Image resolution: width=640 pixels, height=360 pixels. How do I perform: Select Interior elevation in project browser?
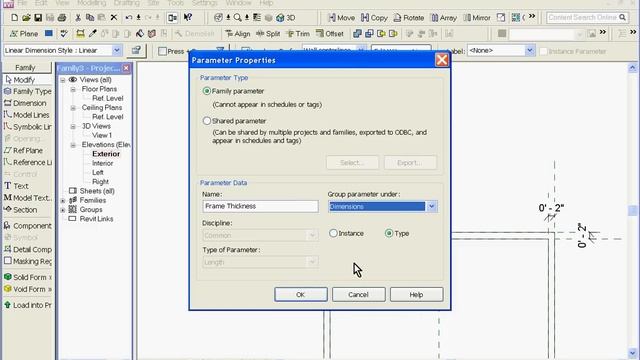coord(102,163)
